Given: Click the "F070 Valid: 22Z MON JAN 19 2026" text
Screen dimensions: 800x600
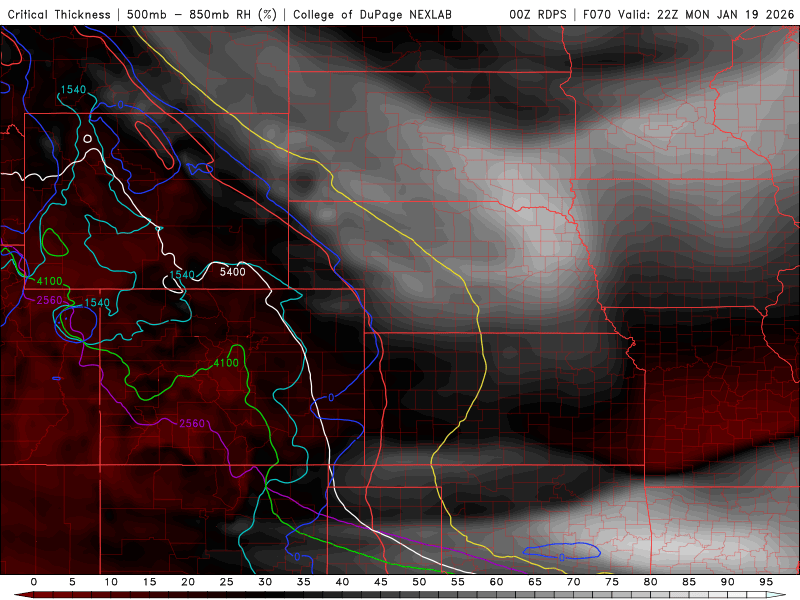Looking at the screenshot, I should [689, 15].
